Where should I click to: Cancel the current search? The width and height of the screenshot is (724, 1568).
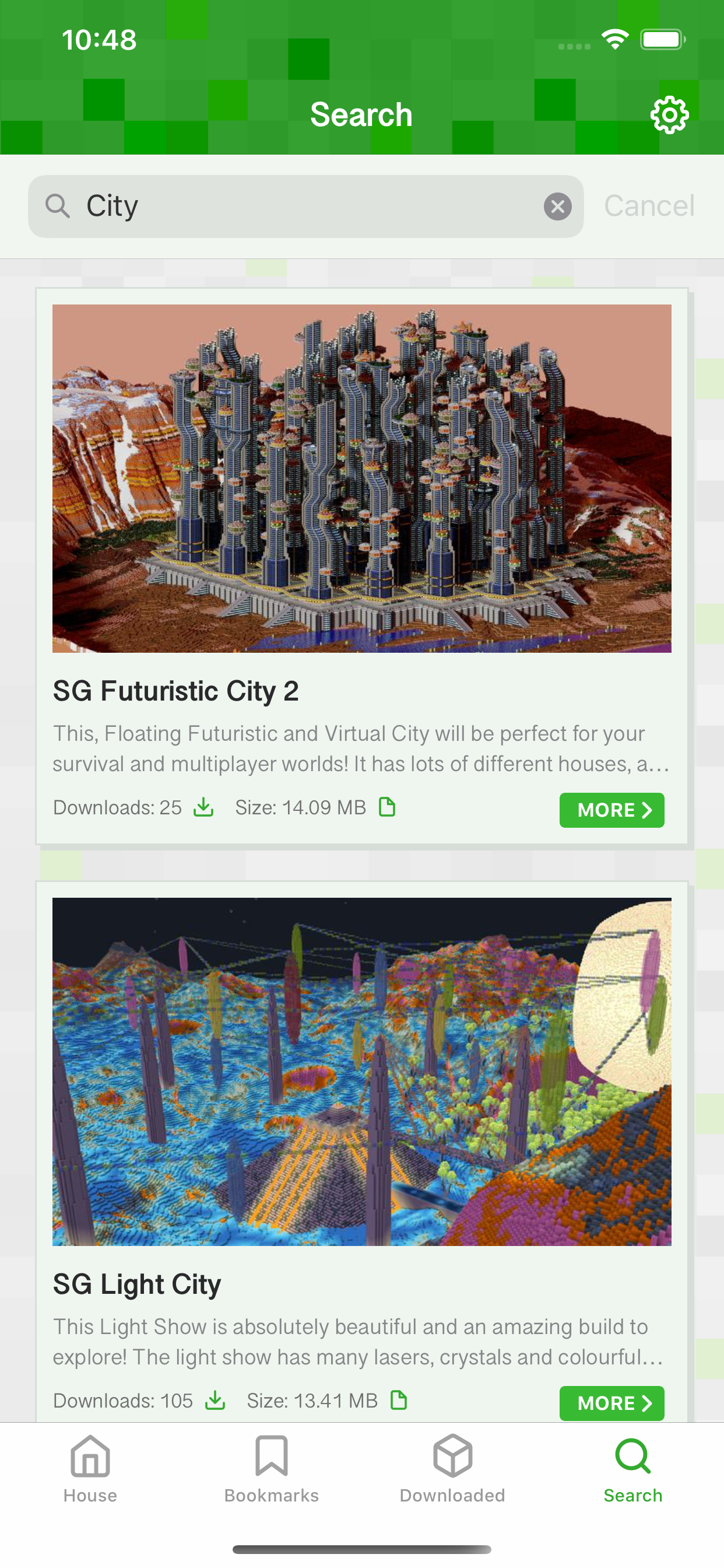coord(649,206)
